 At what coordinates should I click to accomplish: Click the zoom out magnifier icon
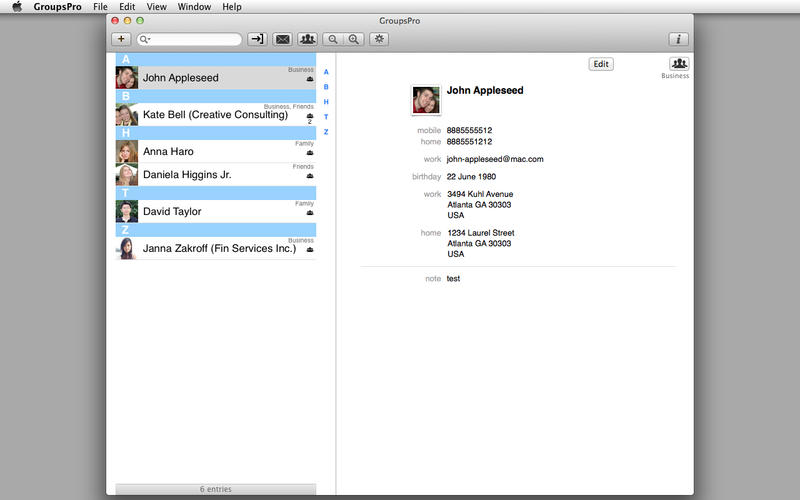tap(333, 39)
